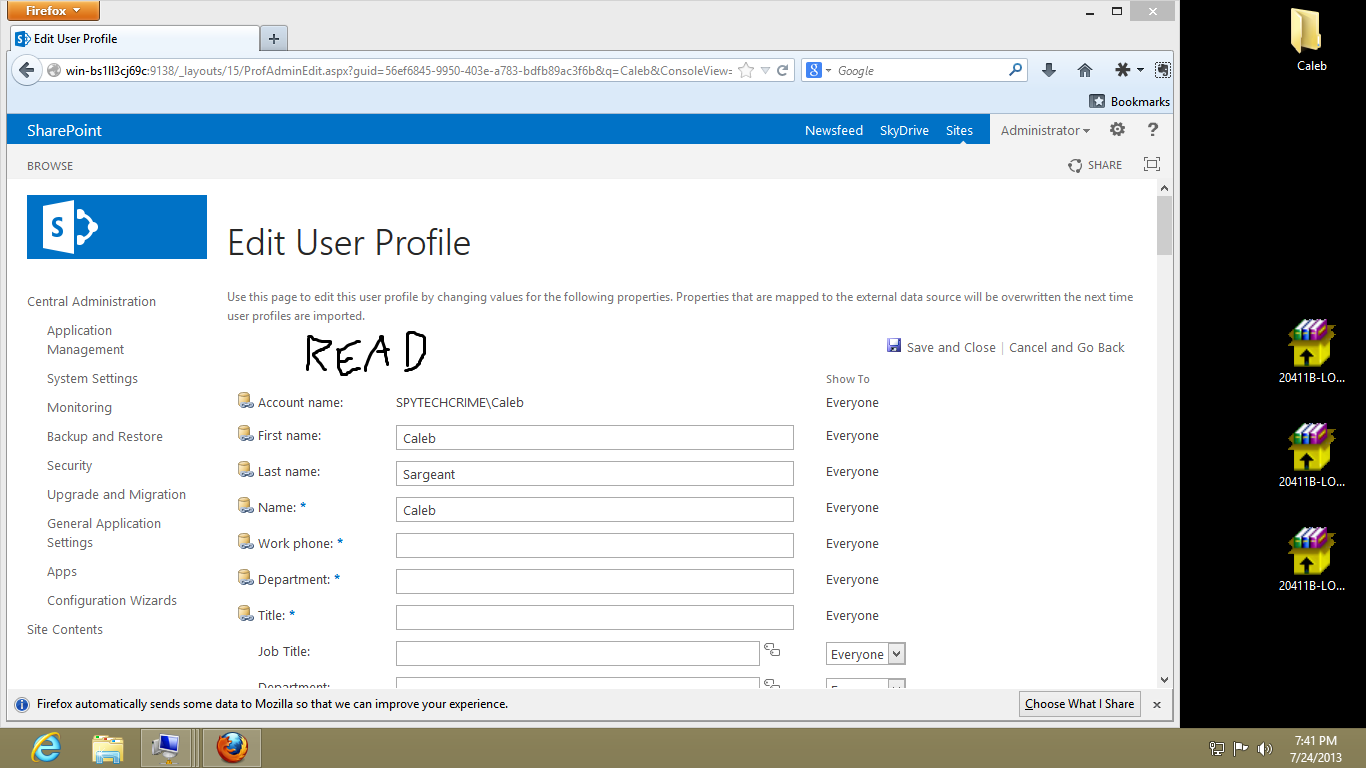Click the Last name field containing Sargeant
Viewport: 1366px width, 768px height.
[595, 473]
